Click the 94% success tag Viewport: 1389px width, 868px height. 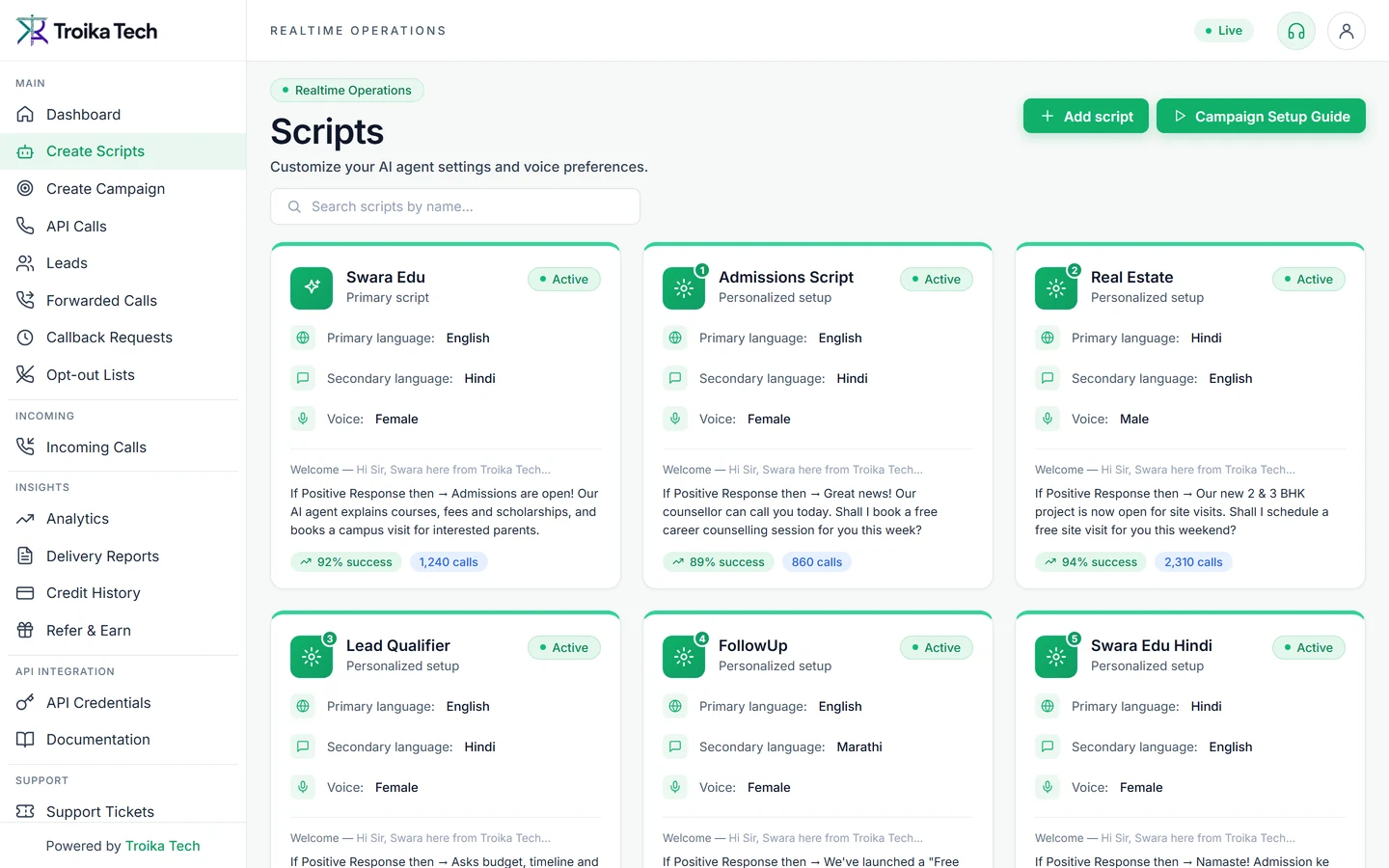coord(1091,562)
